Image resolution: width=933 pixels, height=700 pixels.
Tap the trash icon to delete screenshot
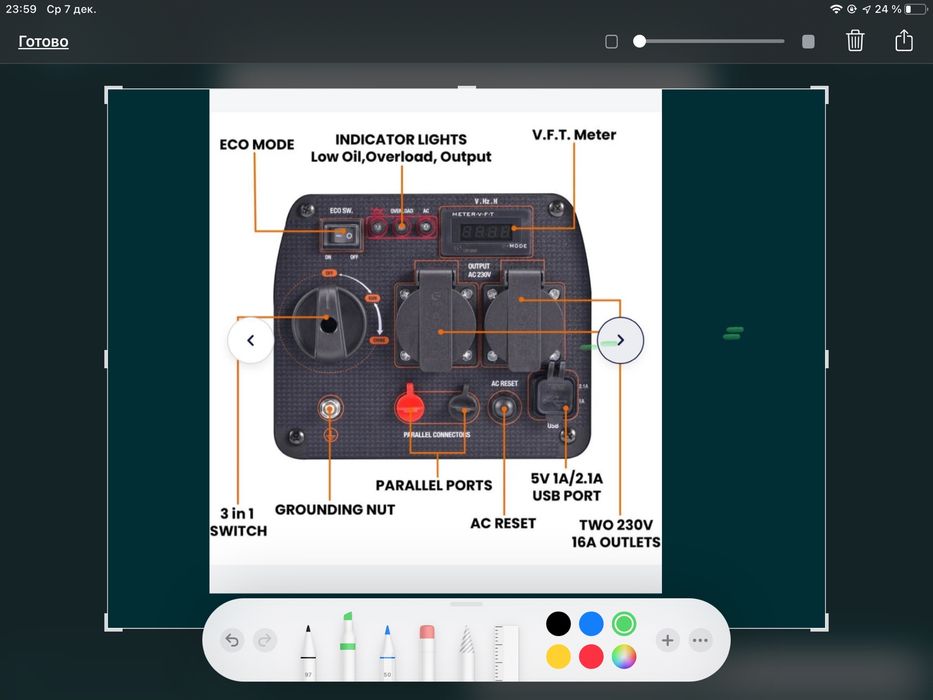tap(855, 41)
